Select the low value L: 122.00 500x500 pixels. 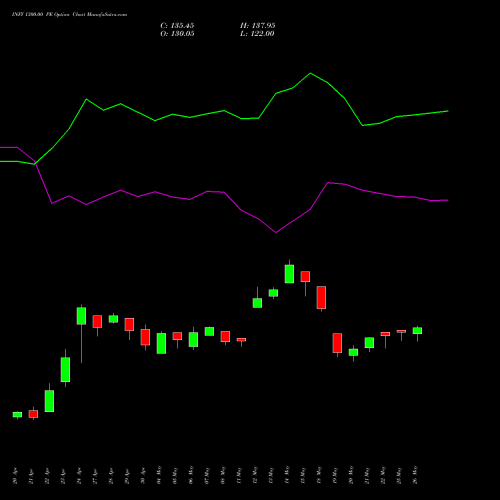tap(257, 34)
